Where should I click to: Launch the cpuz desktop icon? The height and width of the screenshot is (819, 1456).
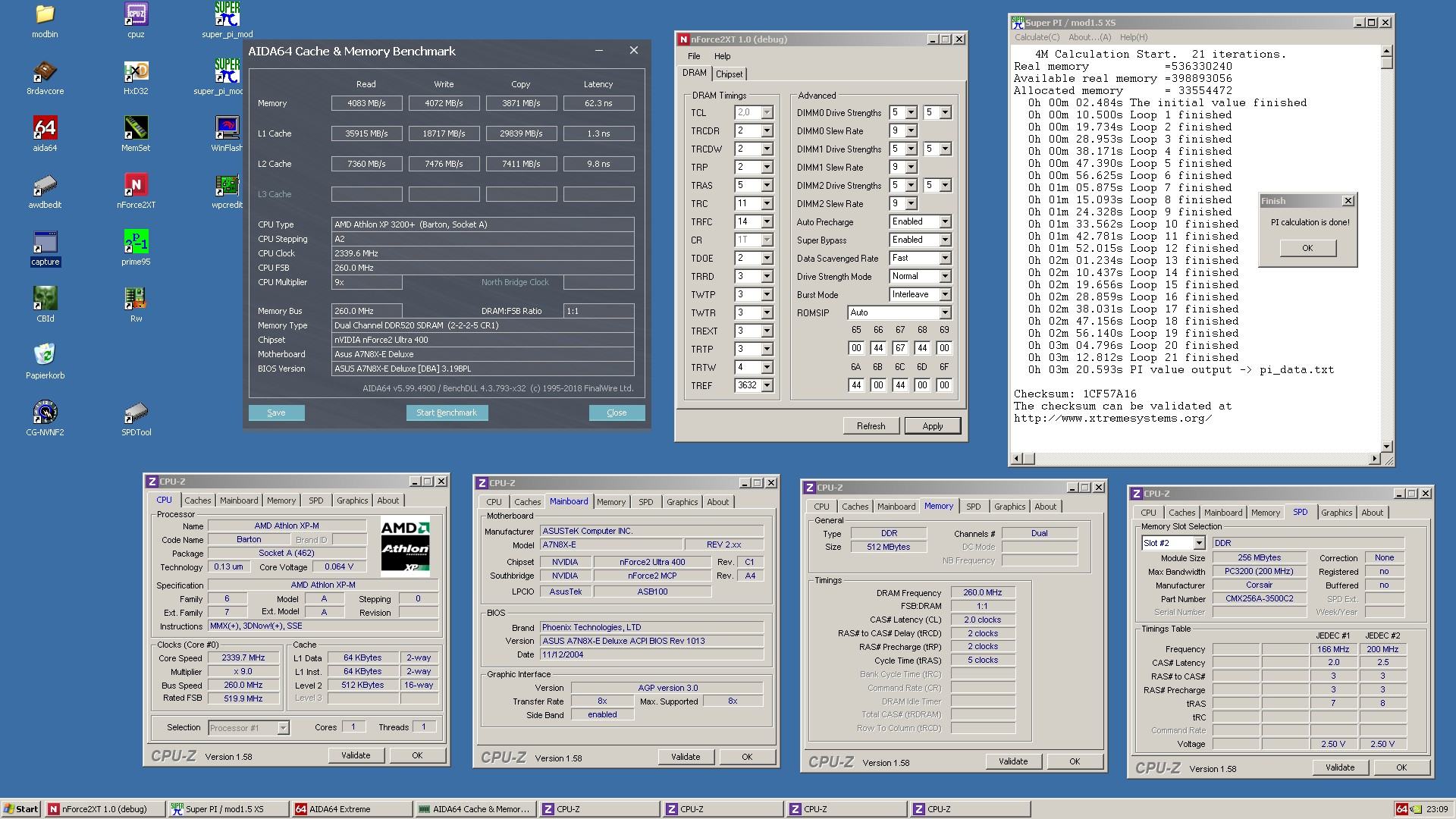136,20
